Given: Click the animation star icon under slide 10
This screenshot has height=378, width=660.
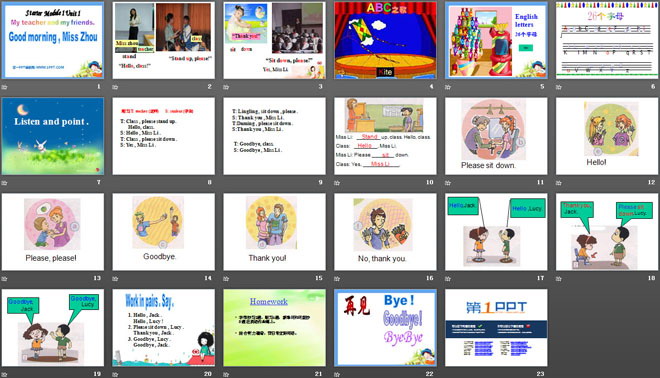Looking at the screenshot, I should (x=337, y=183).
